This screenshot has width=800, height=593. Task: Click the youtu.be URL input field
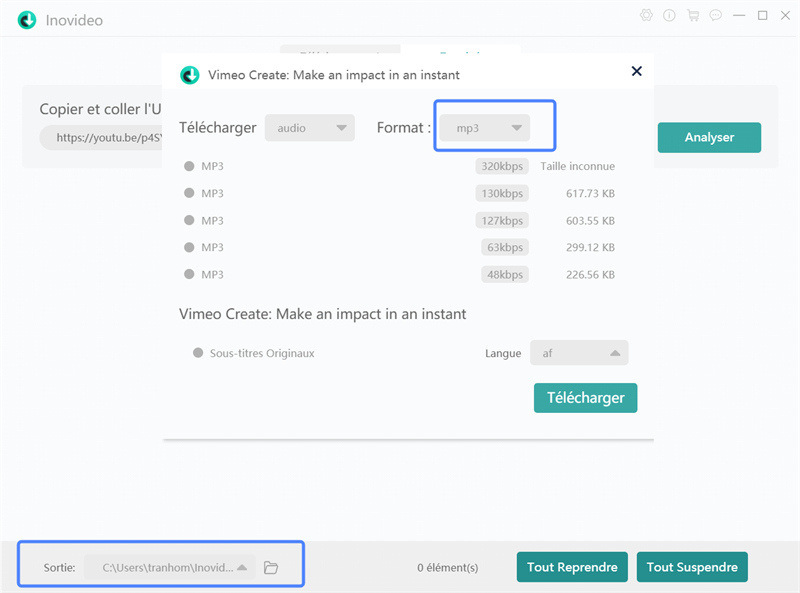[x=101, y=137]
